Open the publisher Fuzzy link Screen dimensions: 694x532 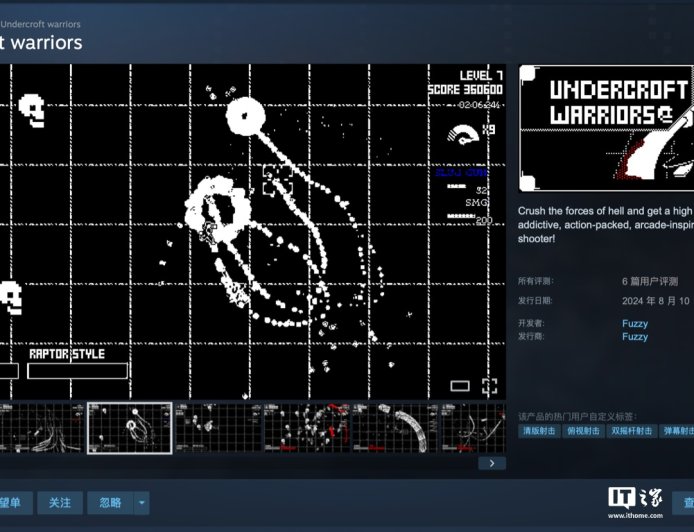tap(635, 337)
